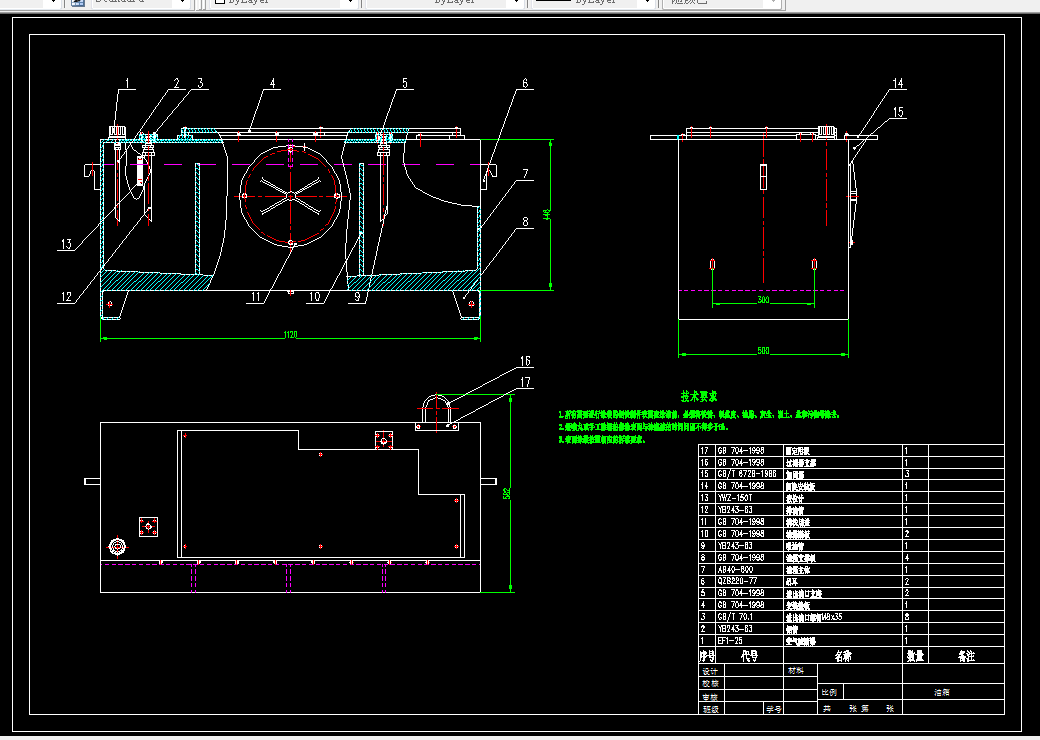Viewport: 1040px width, 740px height.
Task: Select the 582 height dimension in plan view
Action: [x=507, y=493]
